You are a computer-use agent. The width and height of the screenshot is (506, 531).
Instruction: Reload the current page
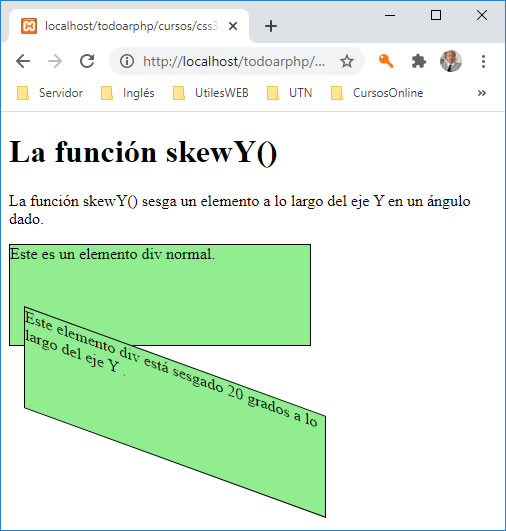tap(87, 61)
